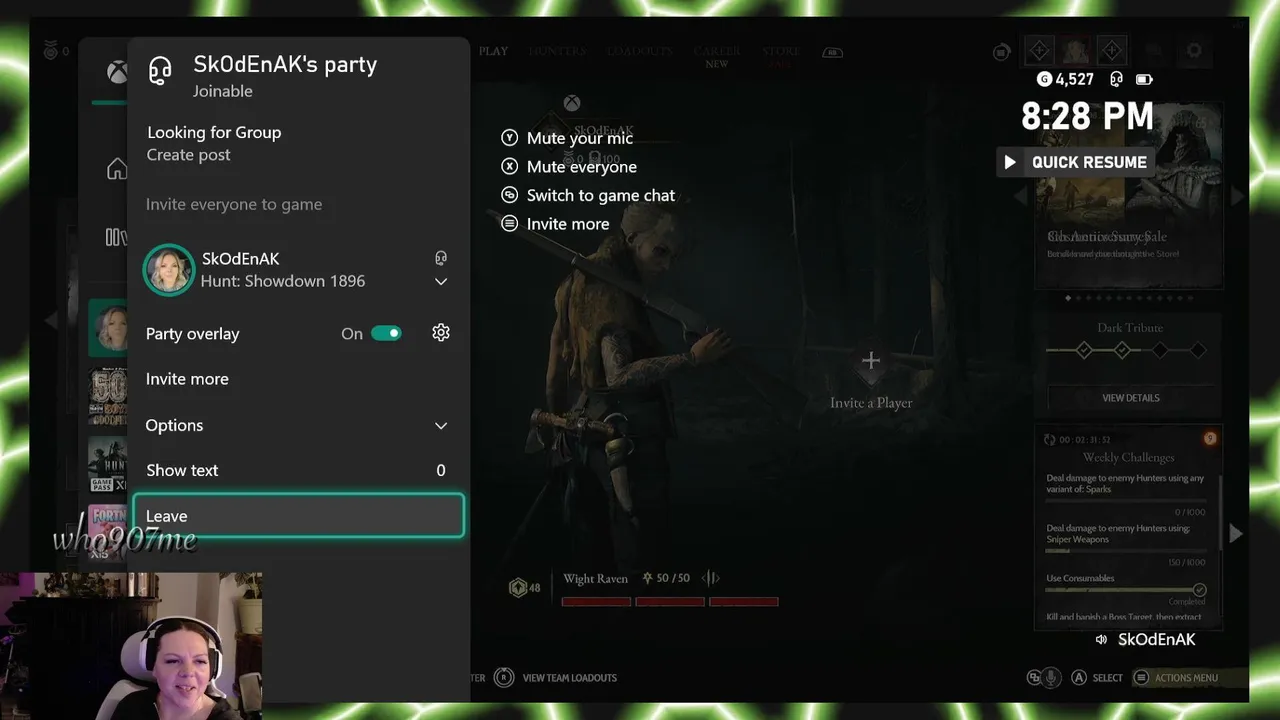Click the right empty team slot icon
Viewport: 1280px width, 720px height.
(x=1111, y=51)
